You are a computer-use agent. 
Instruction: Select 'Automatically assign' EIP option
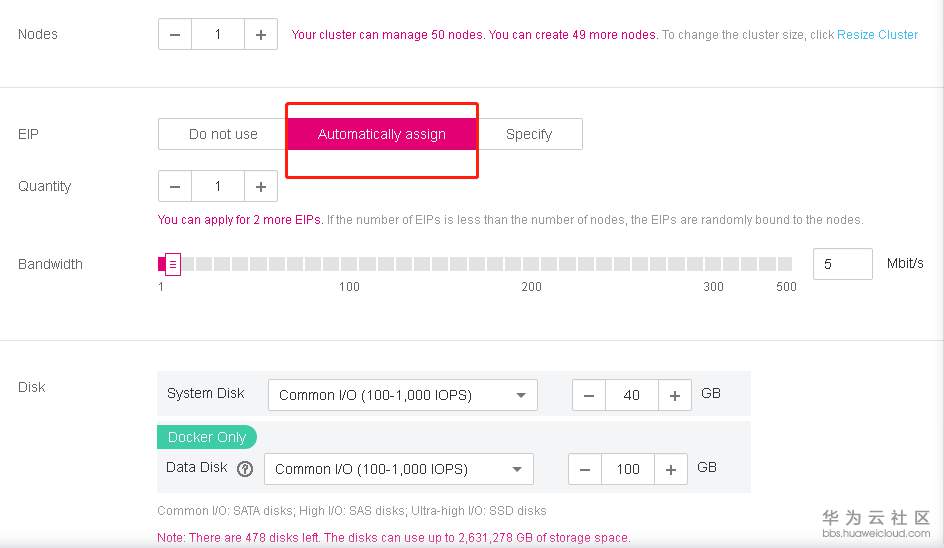pyautogui.click(x=381, y=134)
